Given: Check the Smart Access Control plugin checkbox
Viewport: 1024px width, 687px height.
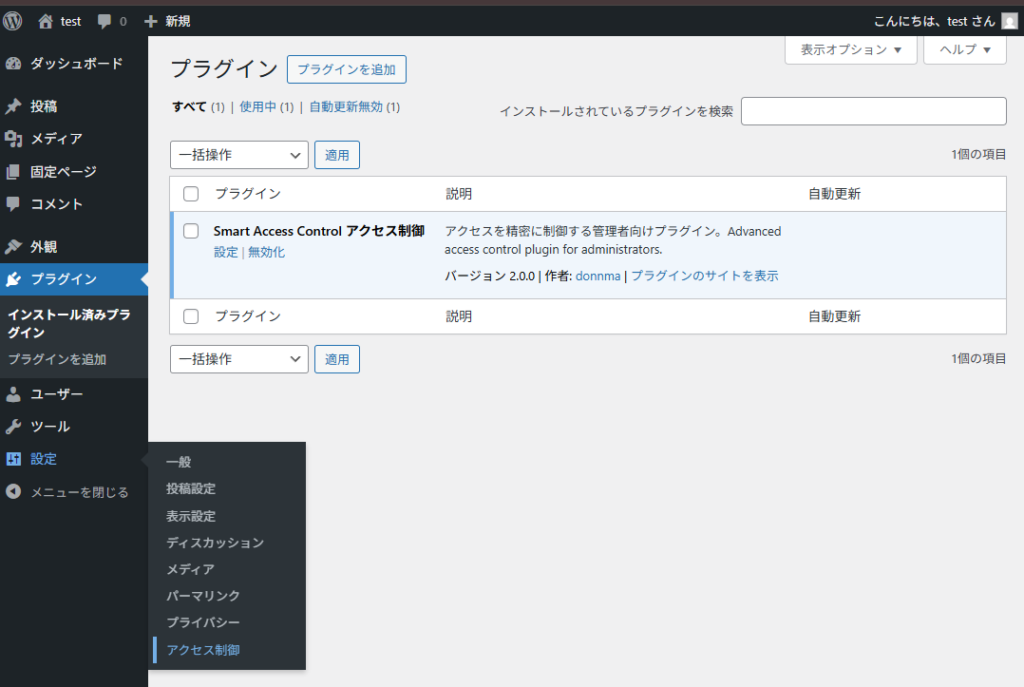Looking at the screenshot, I should click(x=191, y=231).
